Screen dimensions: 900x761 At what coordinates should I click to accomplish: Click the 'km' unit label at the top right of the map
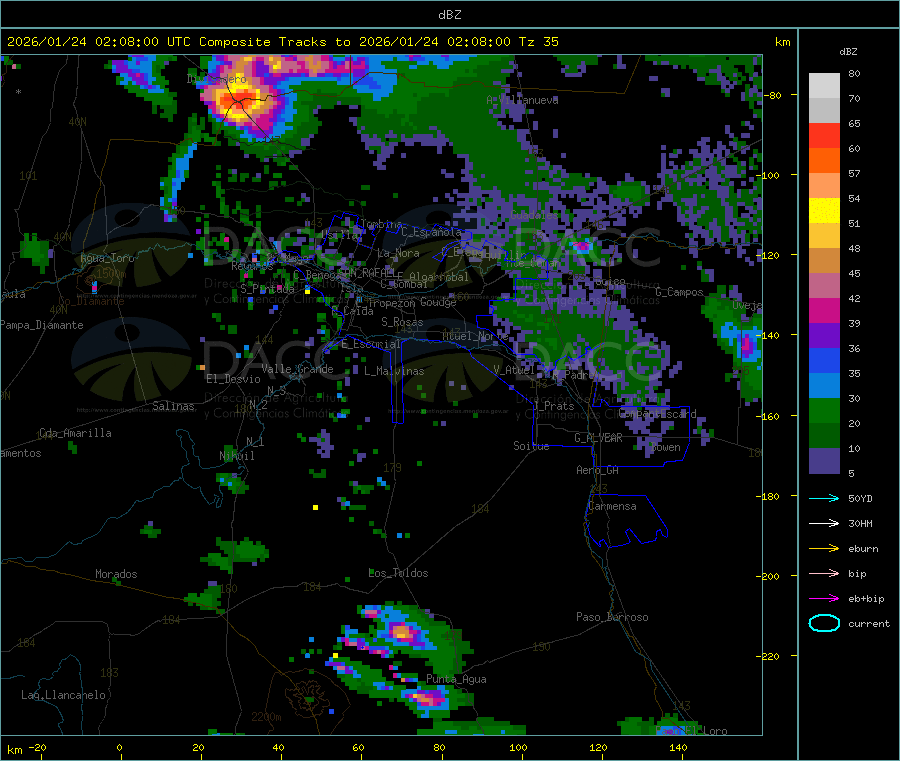pyautogui.click(x=782, y=42)
